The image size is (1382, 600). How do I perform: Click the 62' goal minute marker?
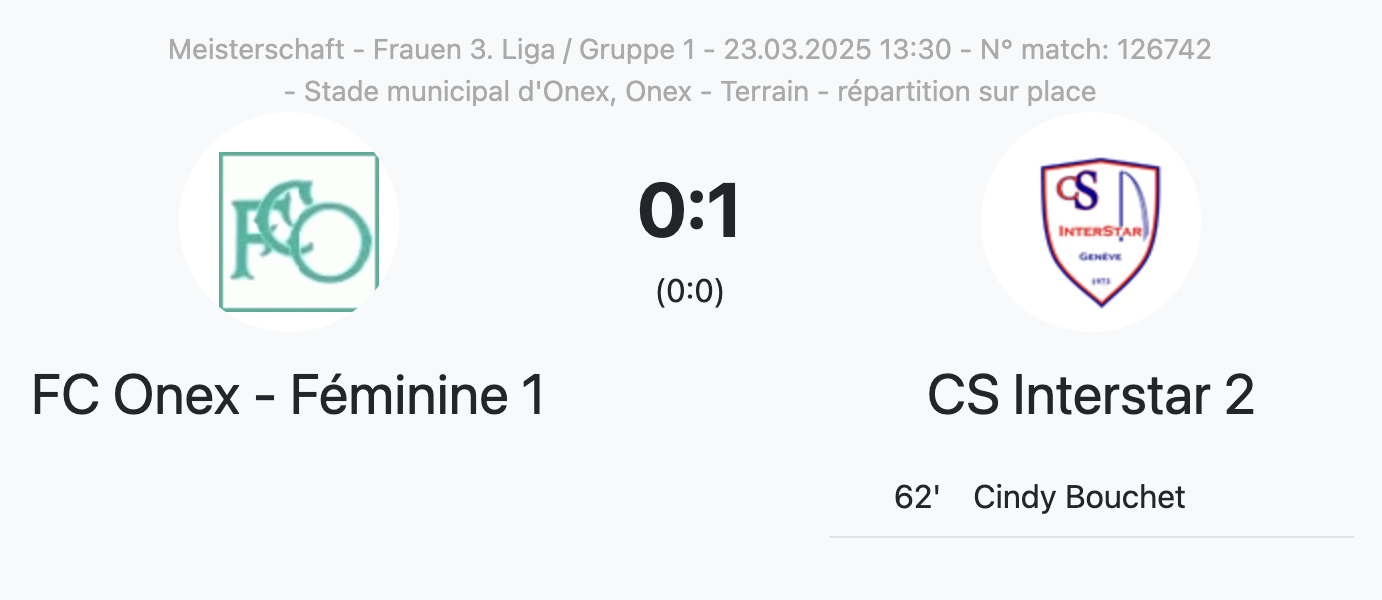(x=917, y=497)
